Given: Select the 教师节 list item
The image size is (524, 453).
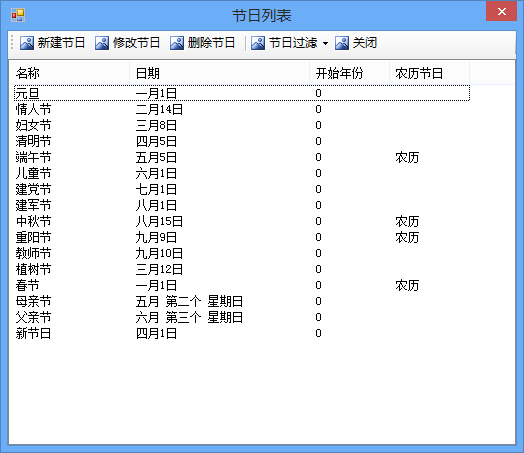Looking at the screenshot, I should point(242,254).
